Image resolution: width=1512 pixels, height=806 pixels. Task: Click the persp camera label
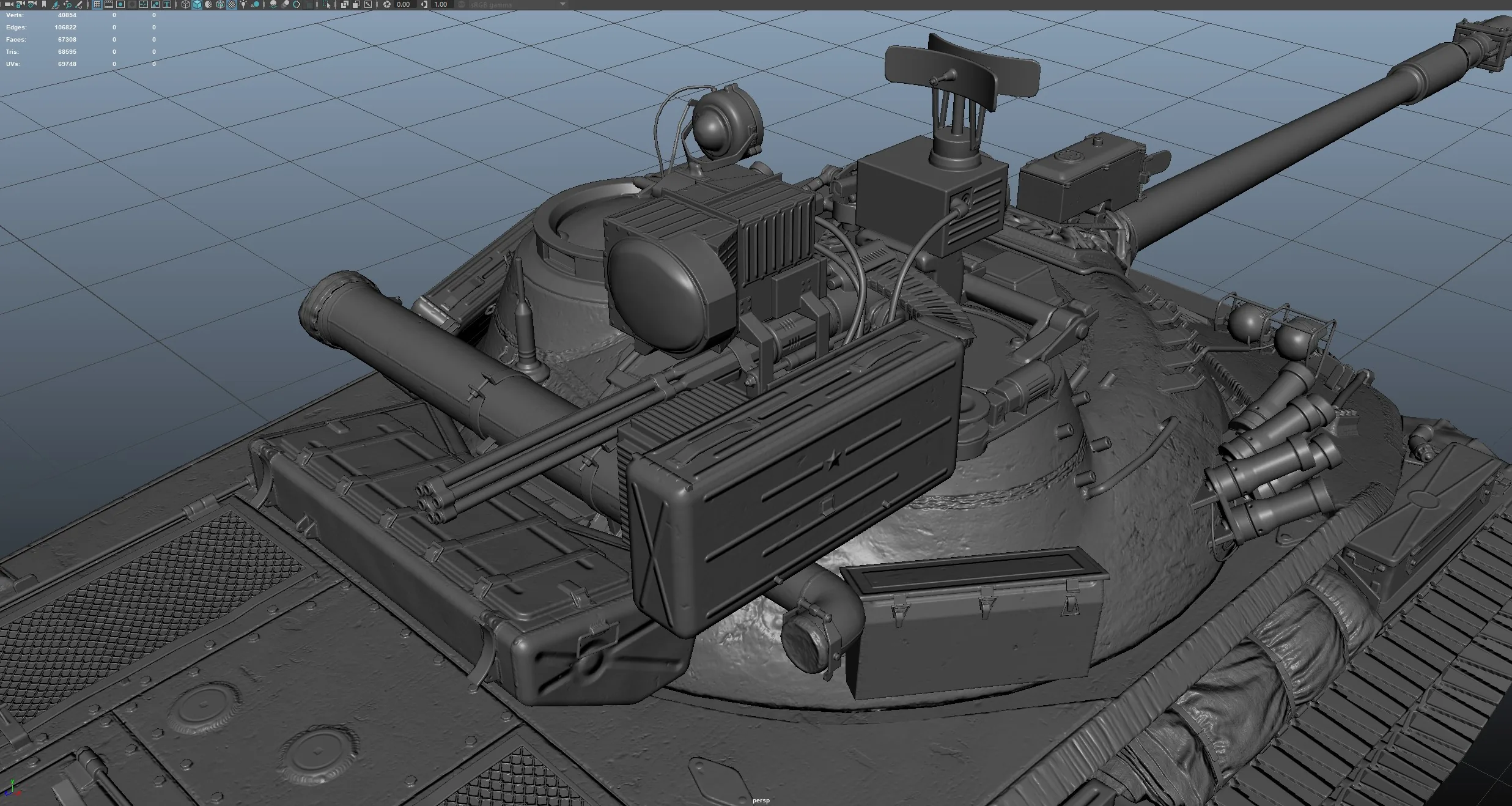(x=761, y=800)
